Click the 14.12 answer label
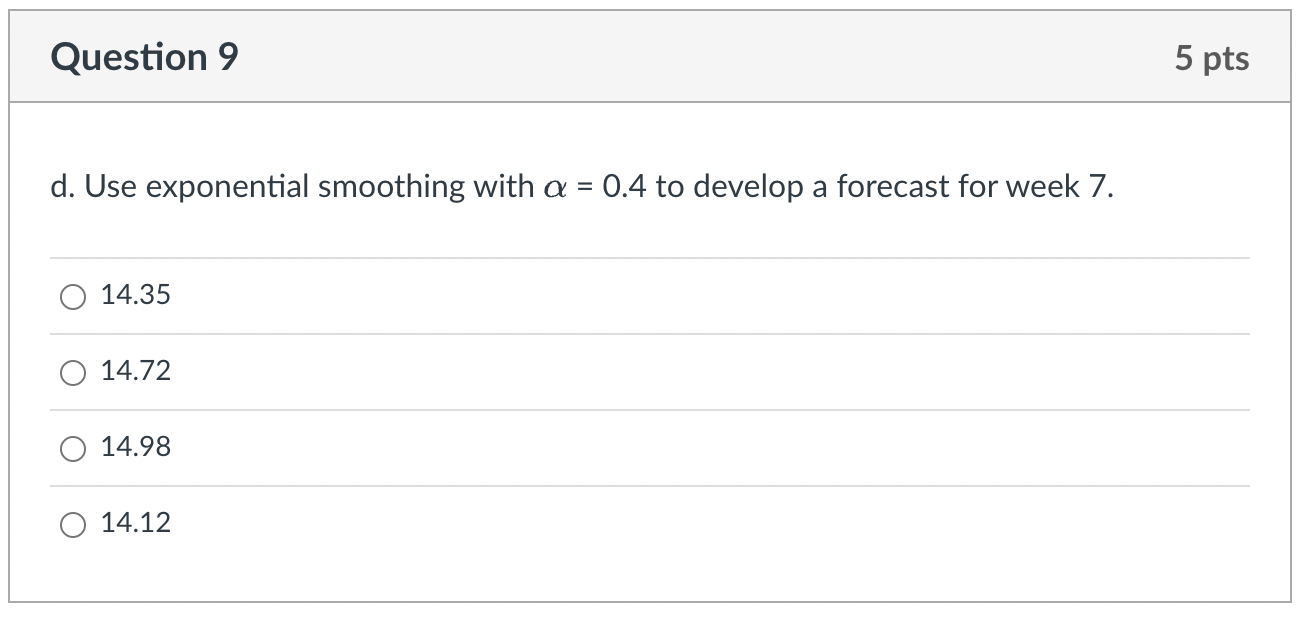This screenshot has width=1312, height=620. pyautogui.click(x=135, y=523)
